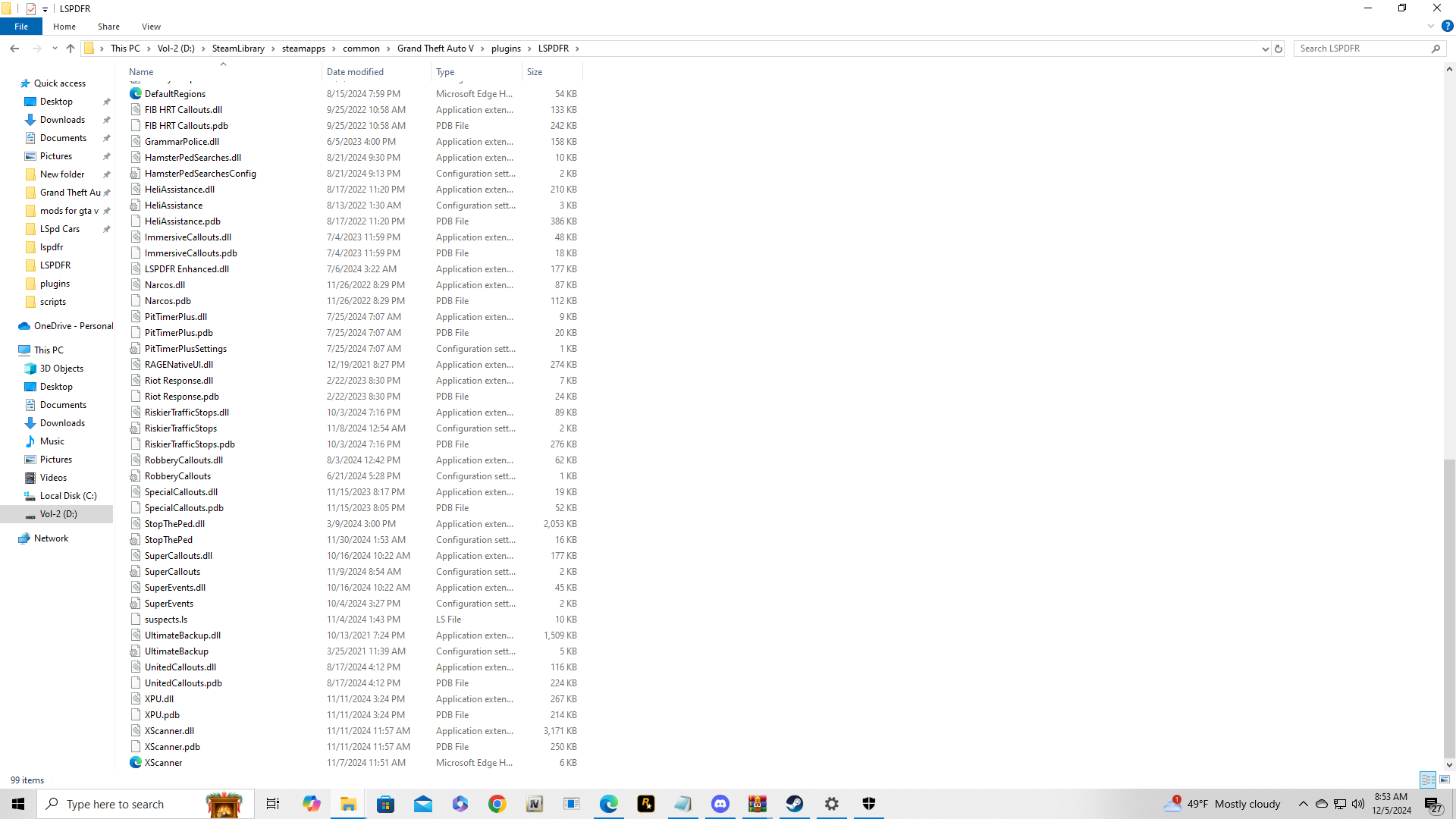Open Discord from the taskbar
The width and height of the screenshot is (1456, 819).
(x=720, y=804)
